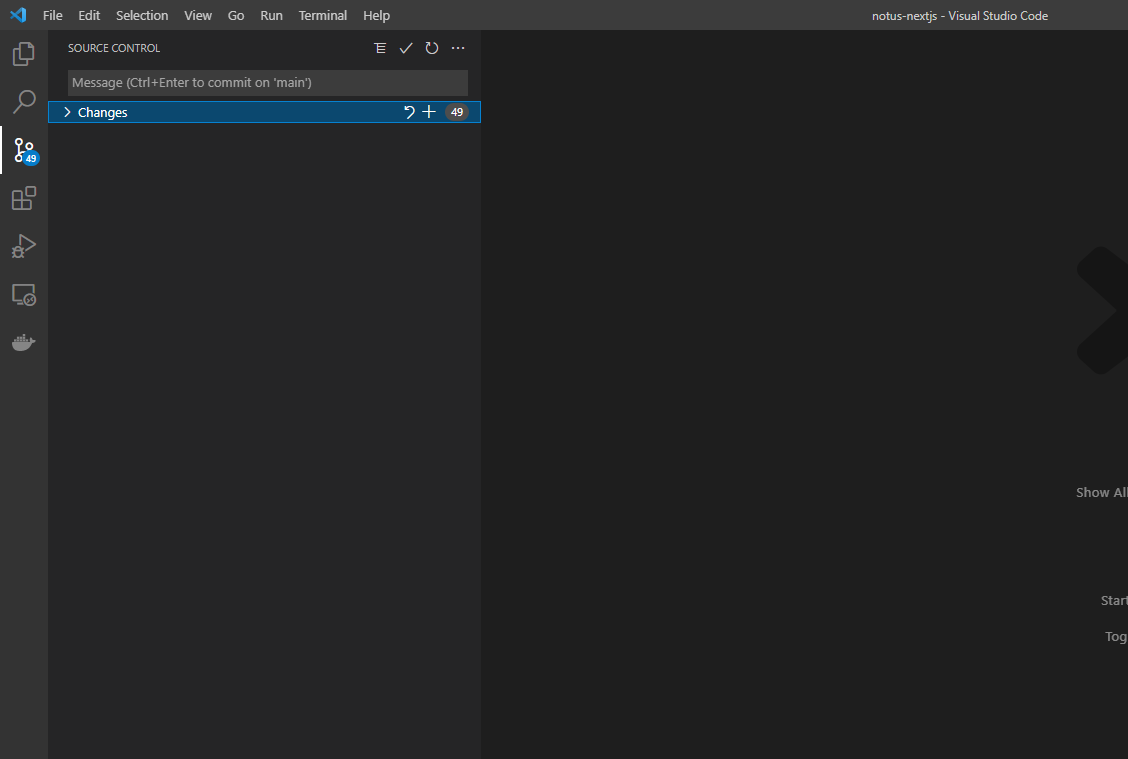Open the Selection menu
Screen dimensions: 1128x759
(x=142, y=15)
